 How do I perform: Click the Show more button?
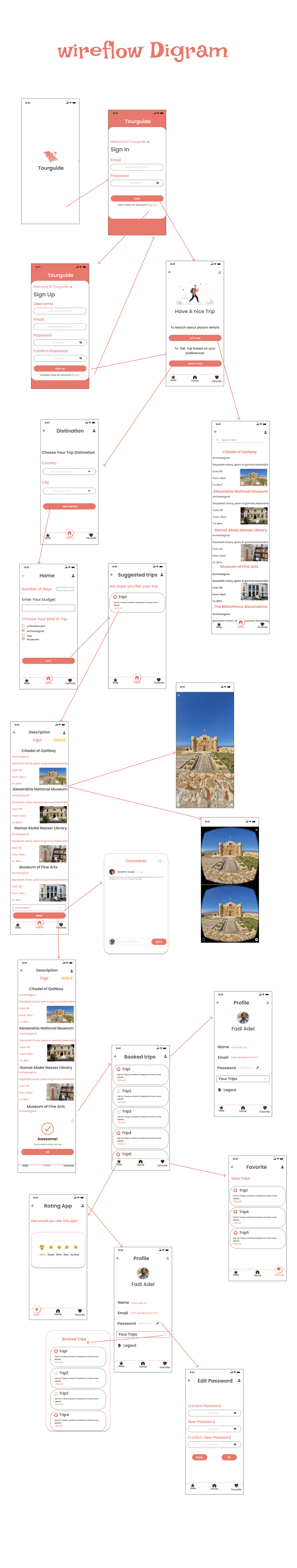tap(195, 363)
